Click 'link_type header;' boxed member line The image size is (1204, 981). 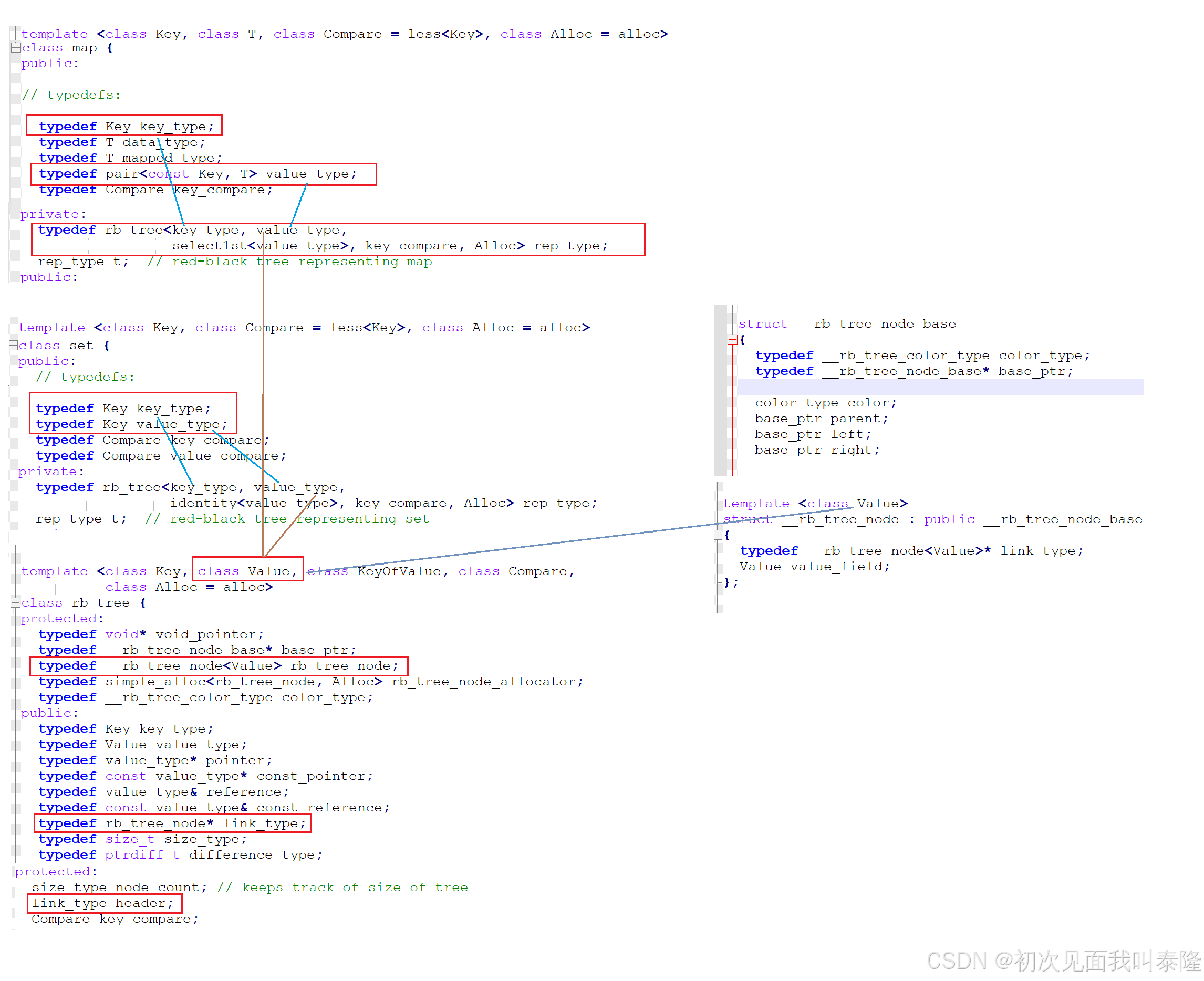click(x=103, y=903)
